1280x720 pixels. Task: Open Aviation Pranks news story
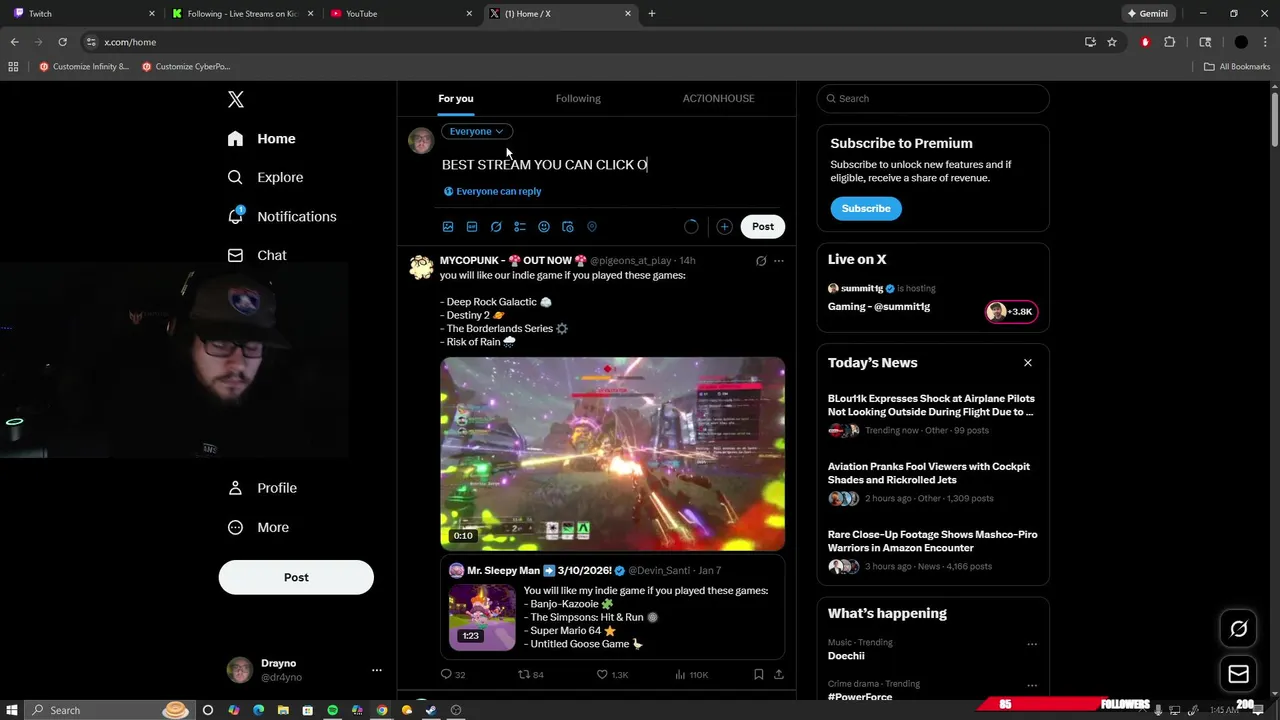click(x=933, y=481)
